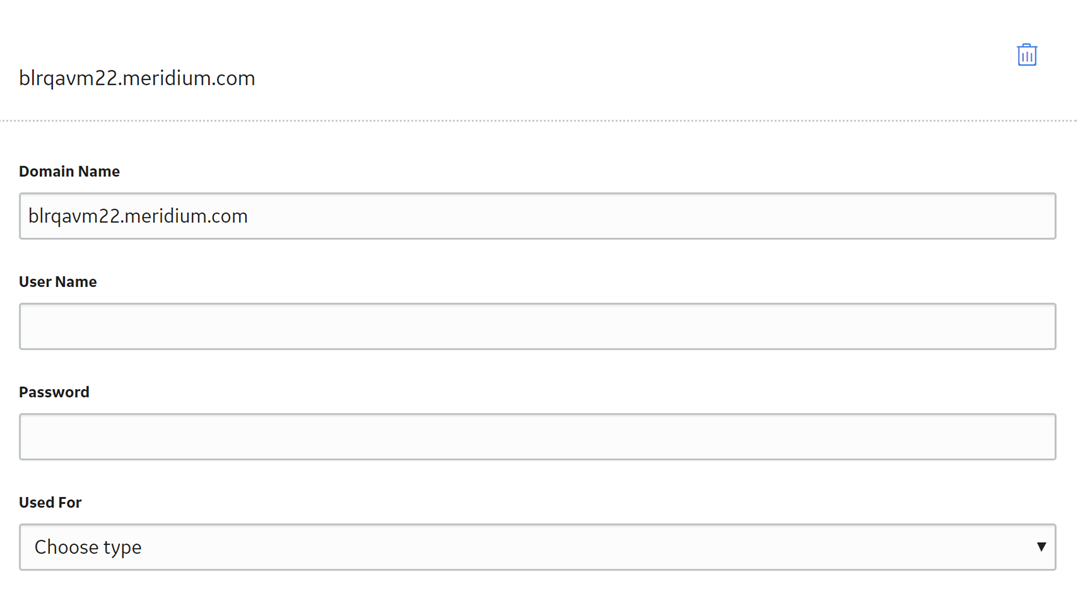
Task: Click the Used For dropdown arrow
Action: (1041, 547)
